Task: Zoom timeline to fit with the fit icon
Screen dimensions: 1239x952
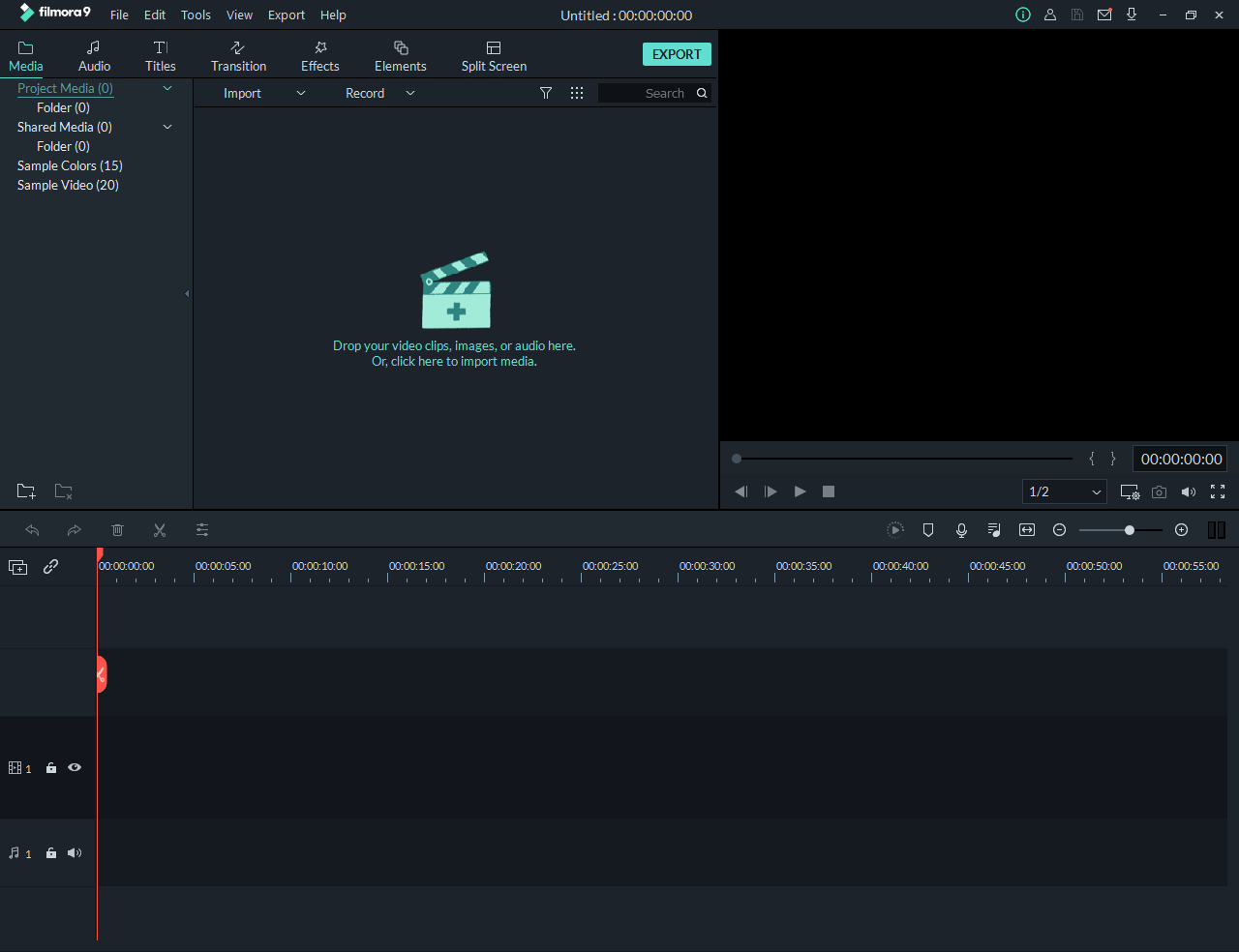Action: 1027,529
